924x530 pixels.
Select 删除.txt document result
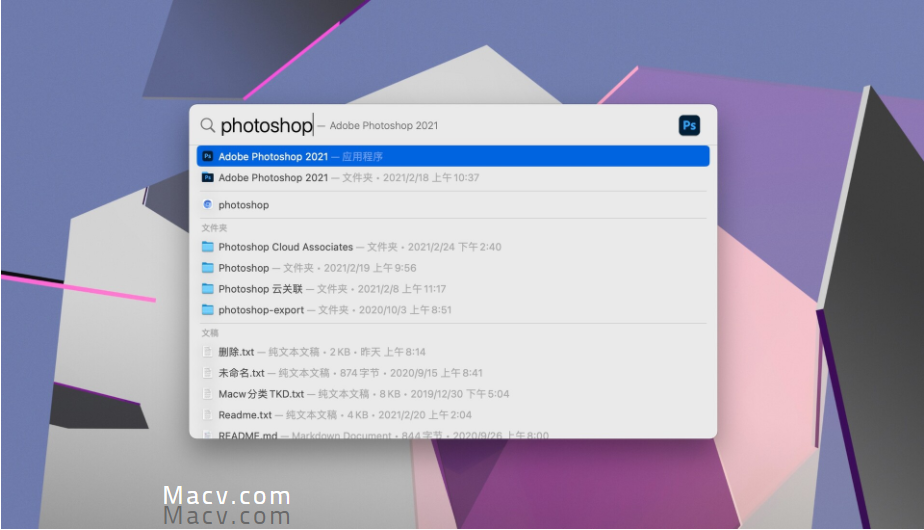point(453,352)
